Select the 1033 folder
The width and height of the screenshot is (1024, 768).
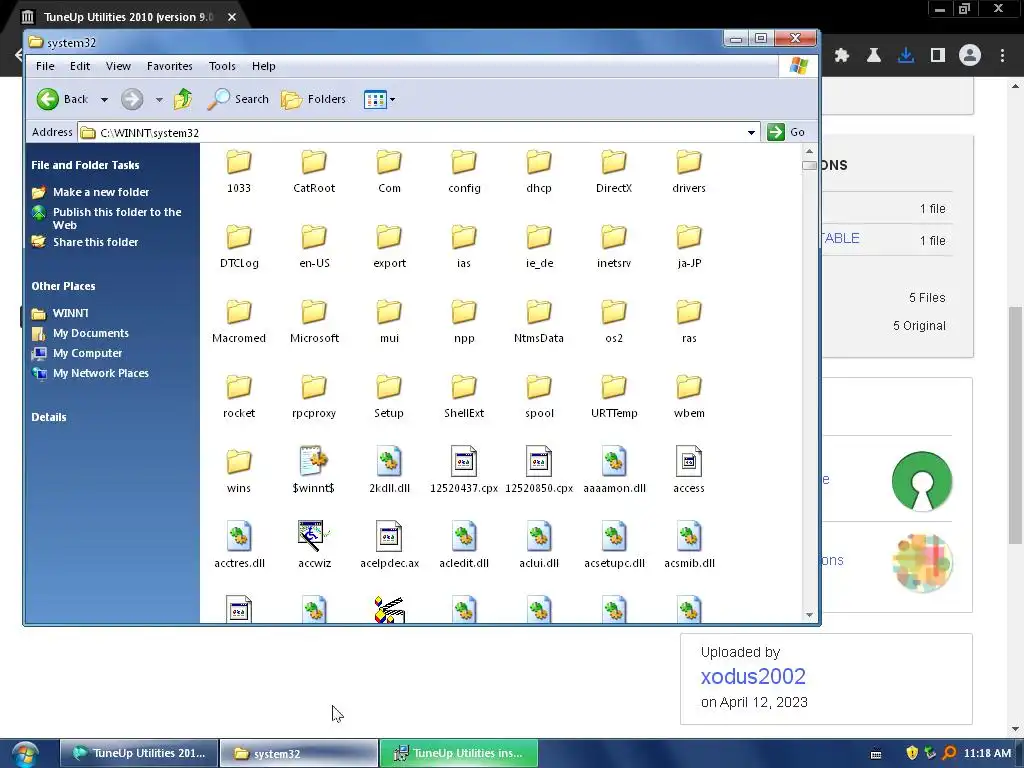pyautogui.click(x=239, y=172)
